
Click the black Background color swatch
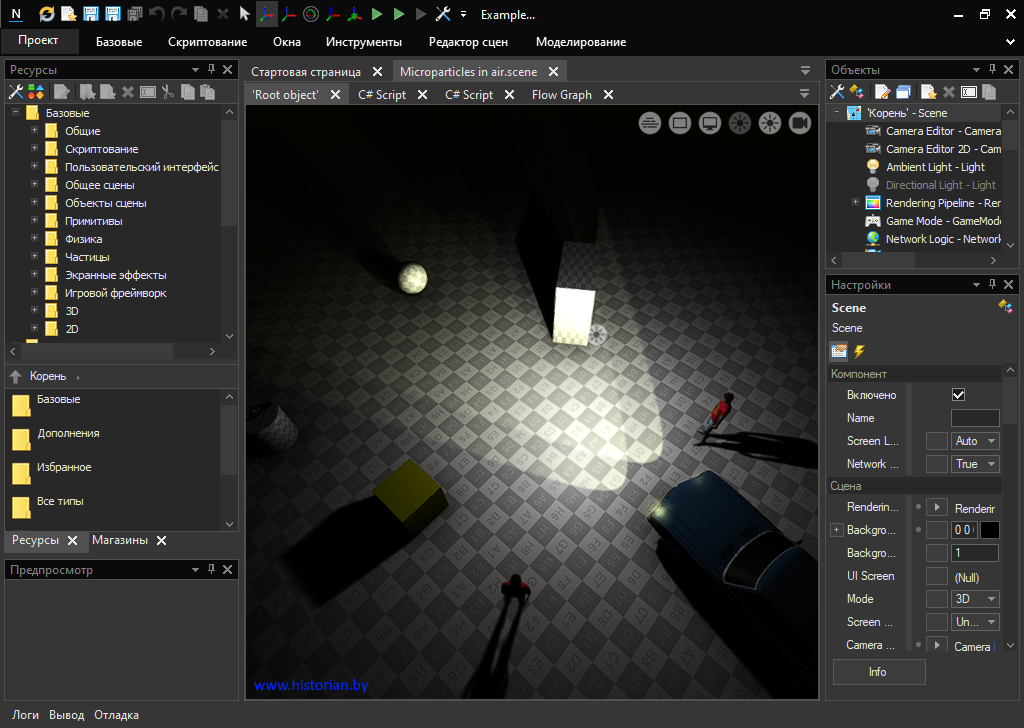coord(989,530)
